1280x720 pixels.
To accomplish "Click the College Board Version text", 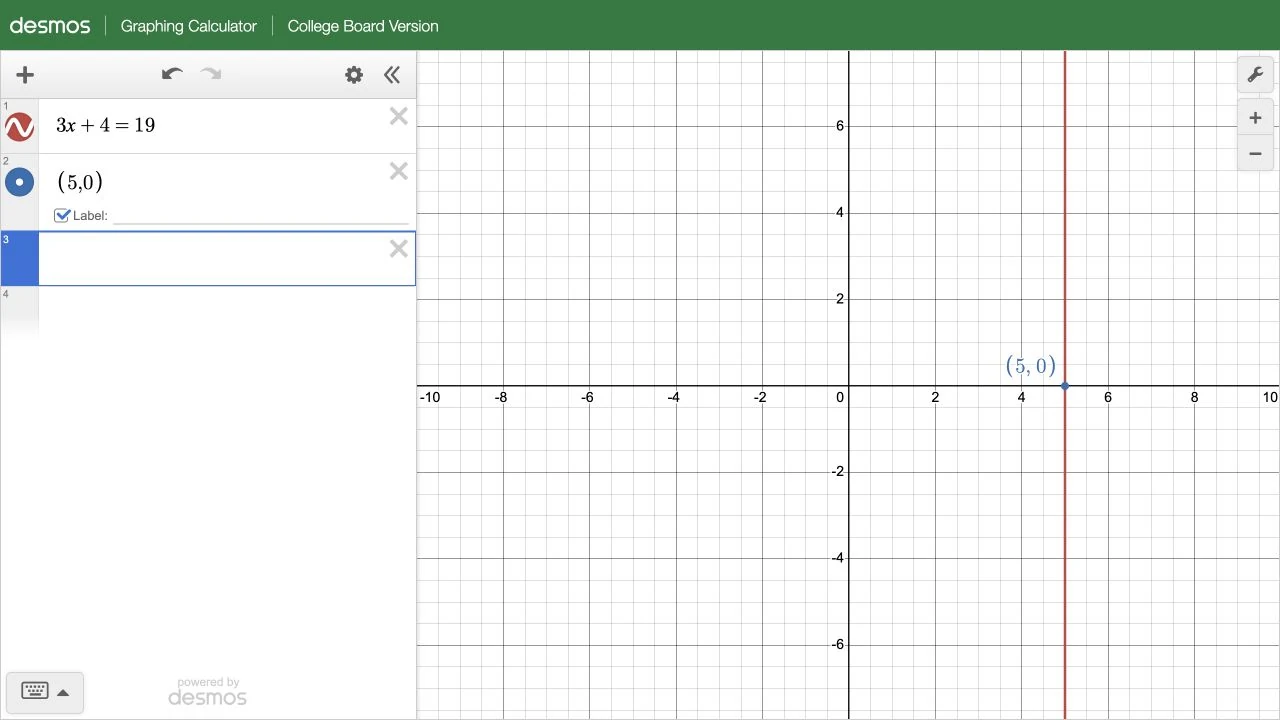I will pos(363,26).
